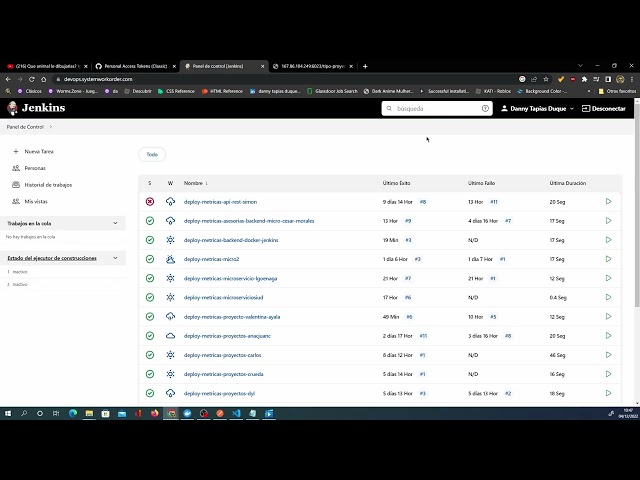The height and width of the screenshot is (480, 640).
Task: Go to browser home page
Action: pyautogui.click(x=44, y=79)
